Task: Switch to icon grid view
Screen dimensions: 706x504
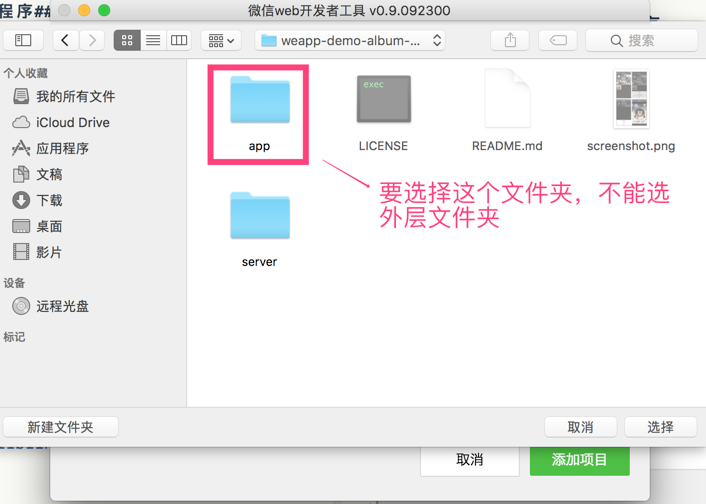Action: 127,41
